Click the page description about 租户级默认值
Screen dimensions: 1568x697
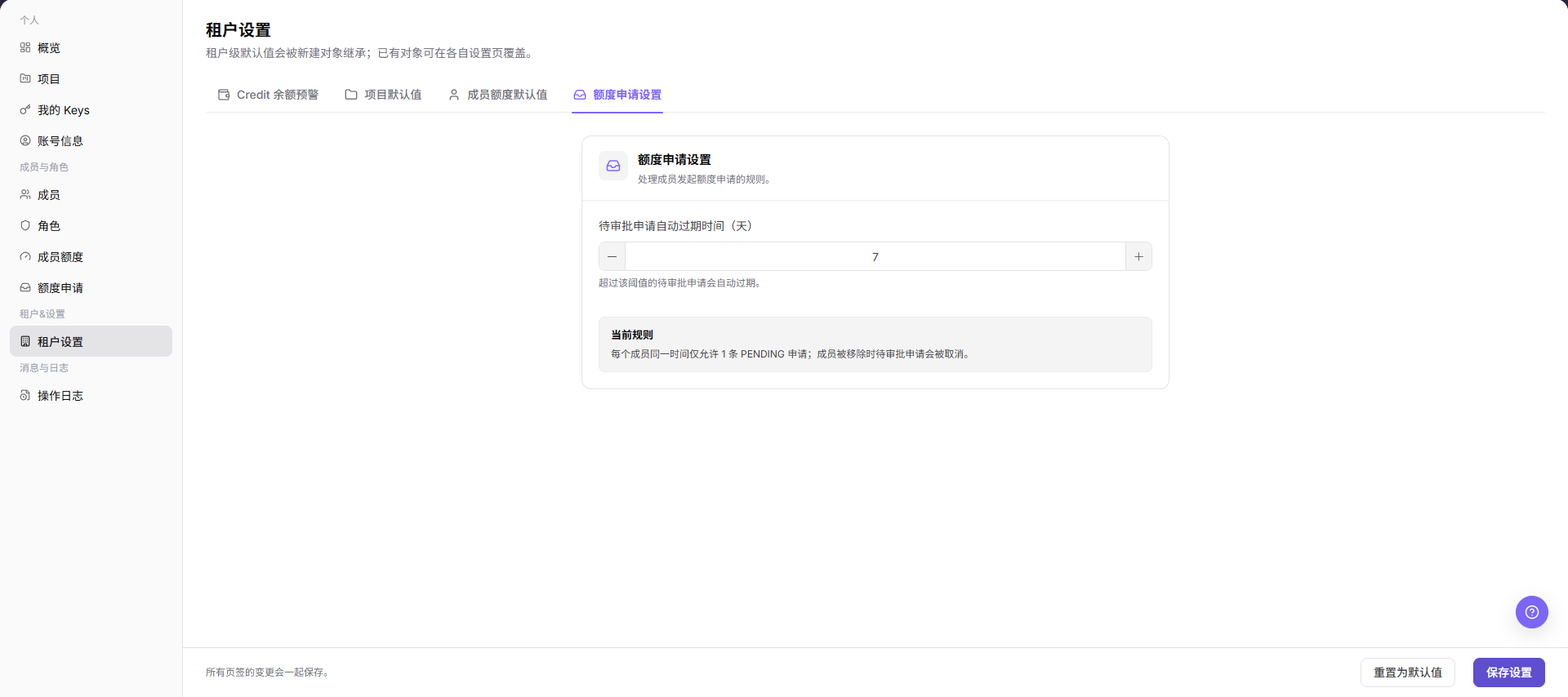[372, 53]
